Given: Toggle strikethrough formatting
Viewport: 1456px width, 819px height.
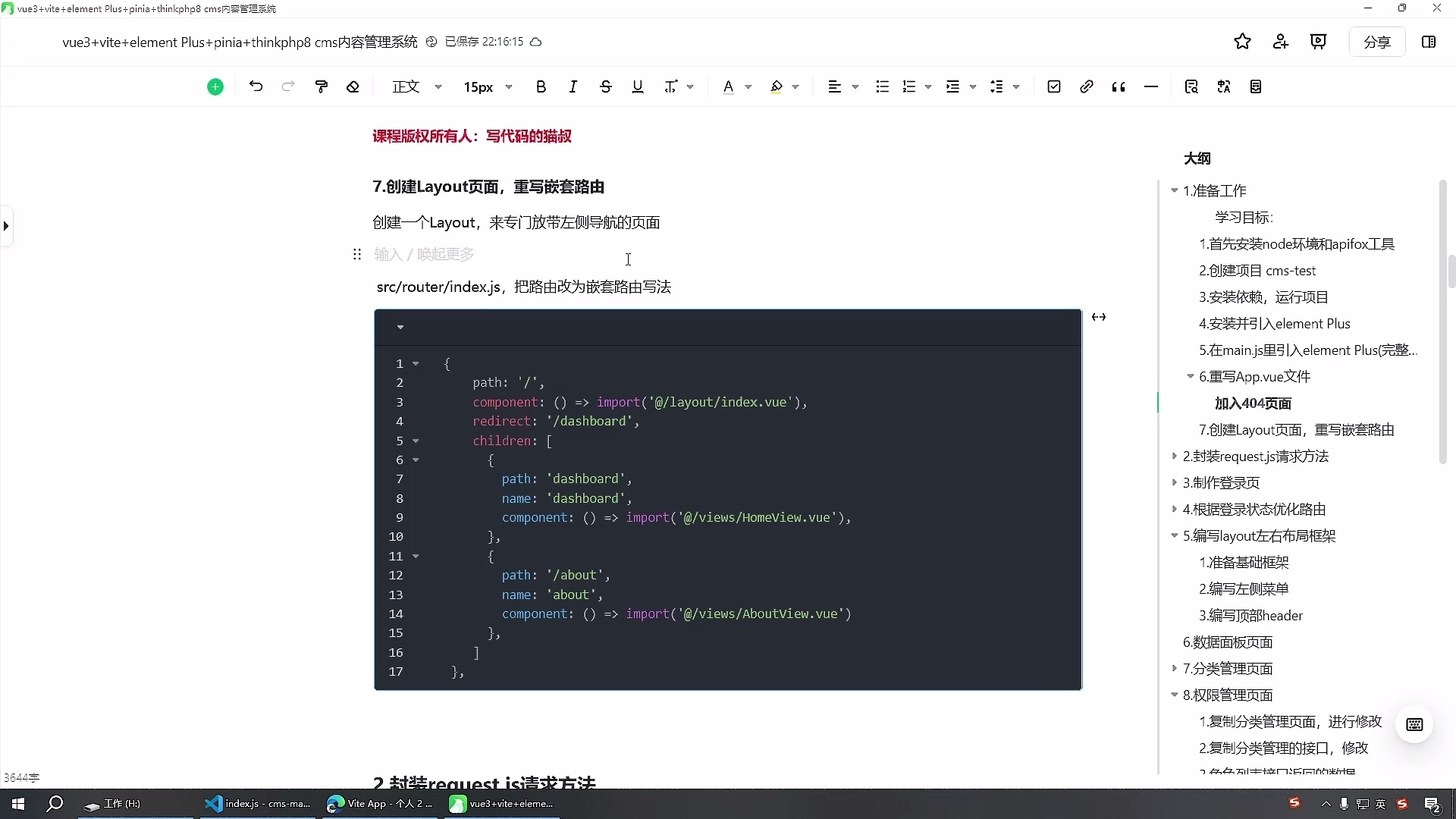Looking at the screenshot, I should point(605,86).
